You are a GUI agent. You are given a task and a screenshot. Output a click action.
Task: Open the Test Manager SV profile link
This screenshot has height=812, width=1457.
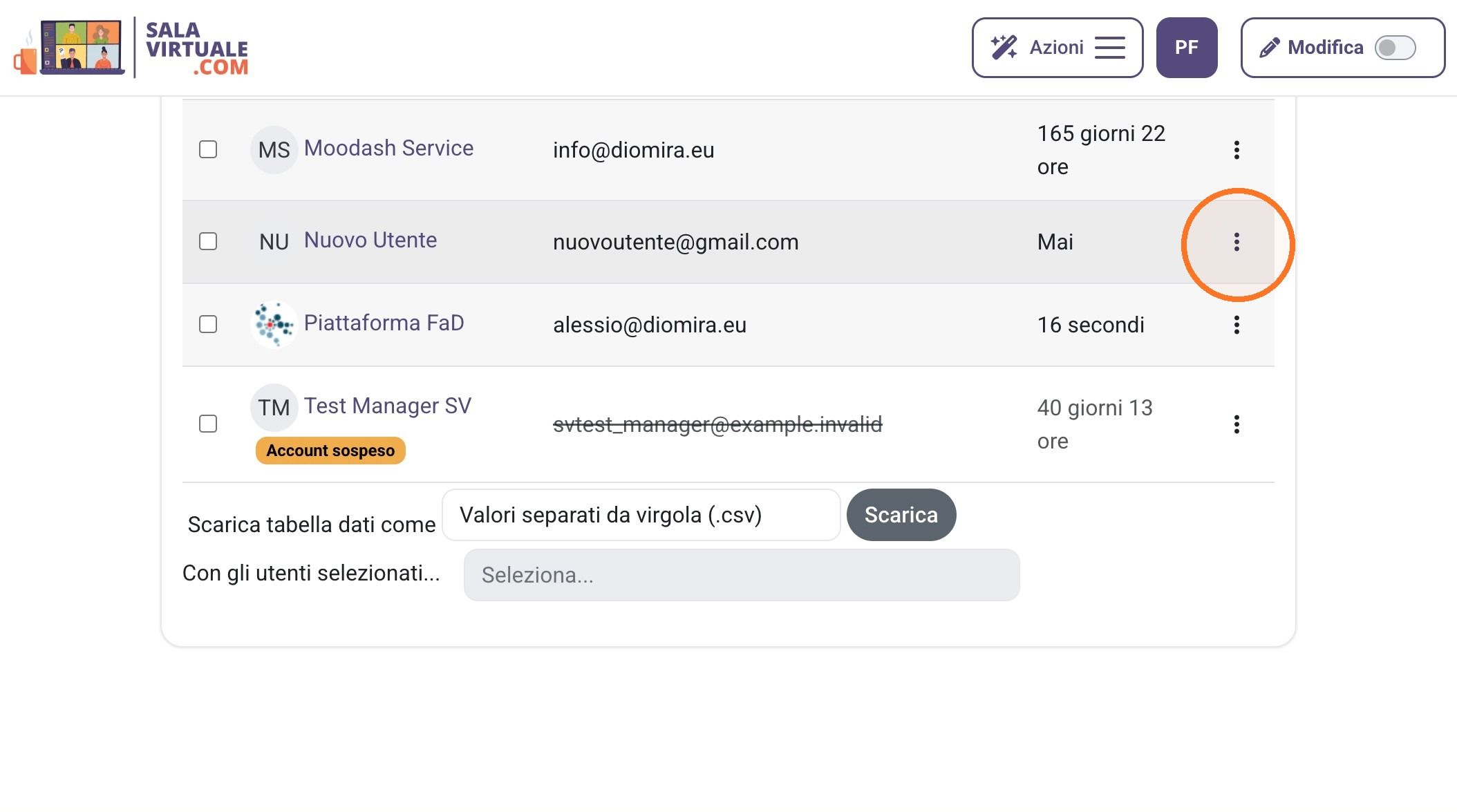(388, 406)
